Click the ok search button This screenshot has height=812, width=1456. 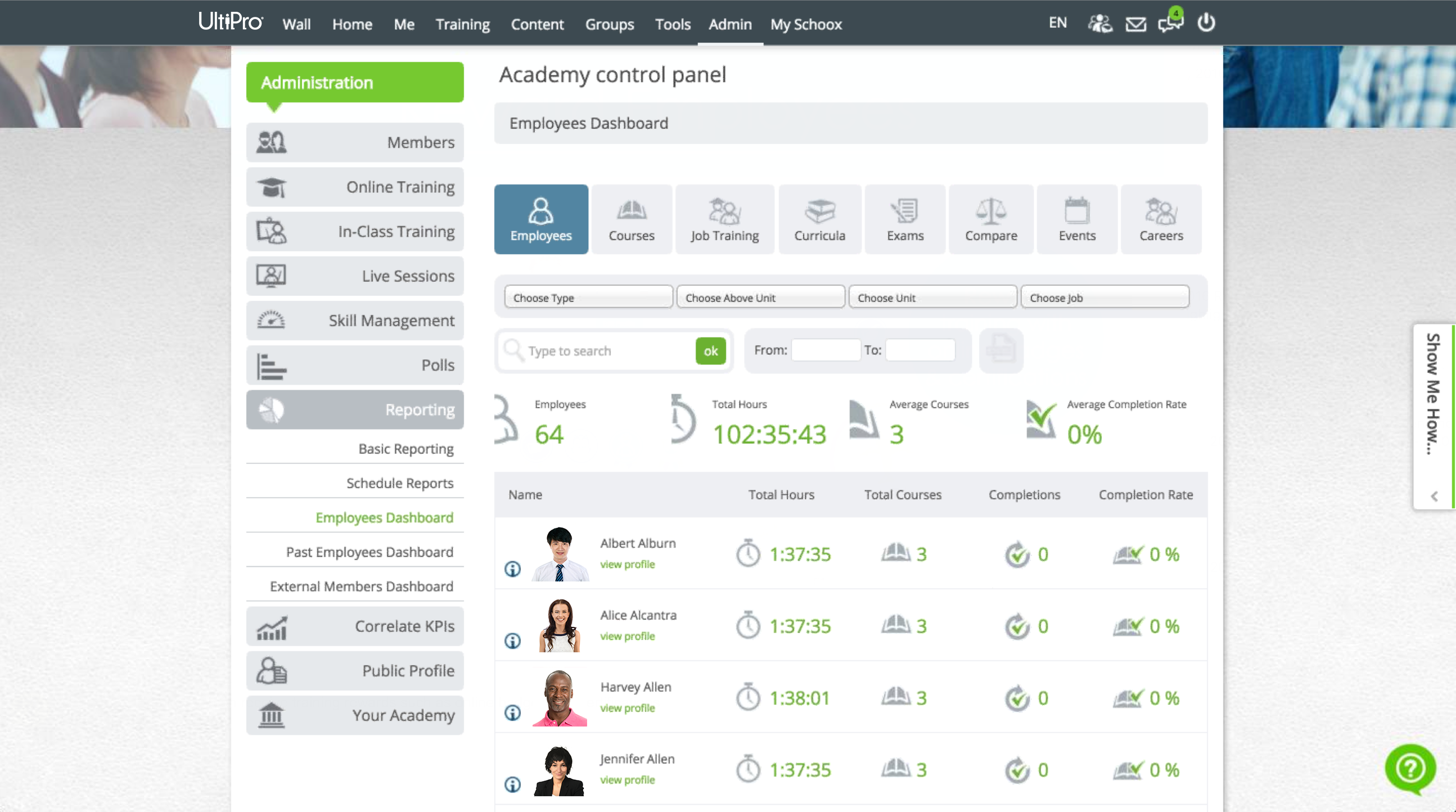pyautogui.click(x=710, y=350)
